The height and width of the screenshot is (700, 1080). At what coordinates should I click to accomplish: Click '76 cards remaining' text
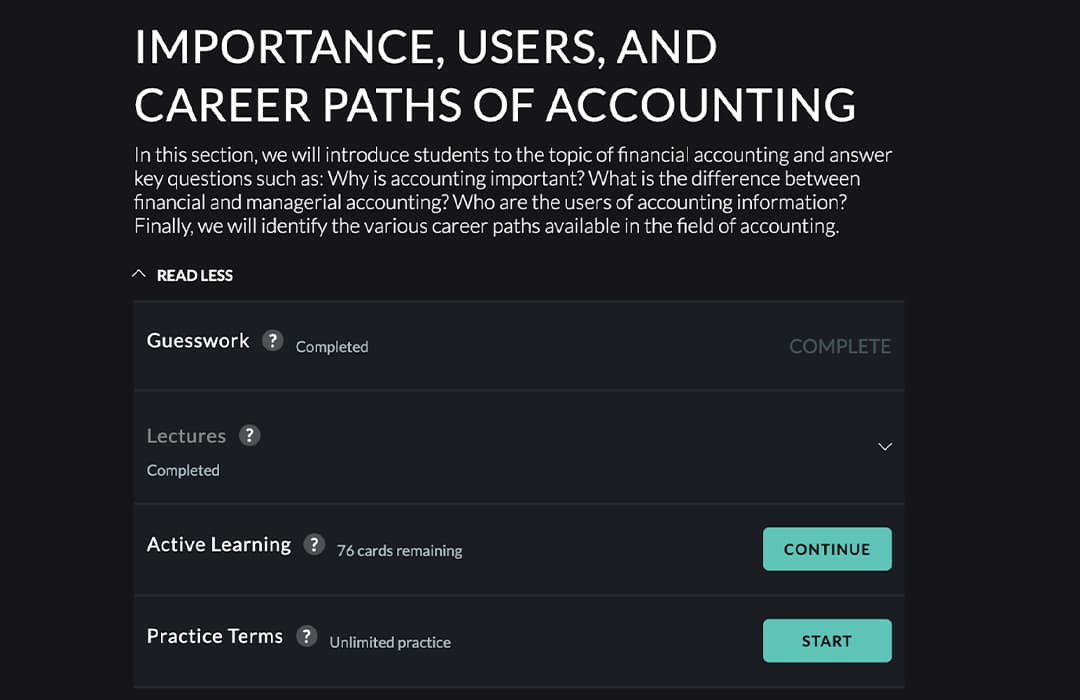[x=399, y=550]
